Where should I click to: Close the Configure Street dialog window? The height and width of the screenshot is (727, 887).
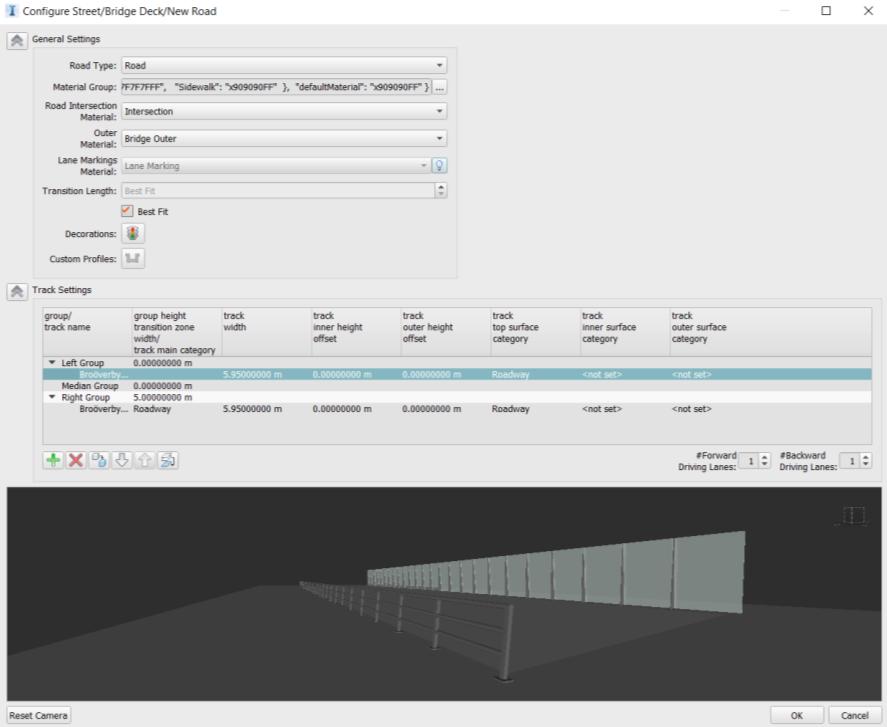[x=868, y=11]
